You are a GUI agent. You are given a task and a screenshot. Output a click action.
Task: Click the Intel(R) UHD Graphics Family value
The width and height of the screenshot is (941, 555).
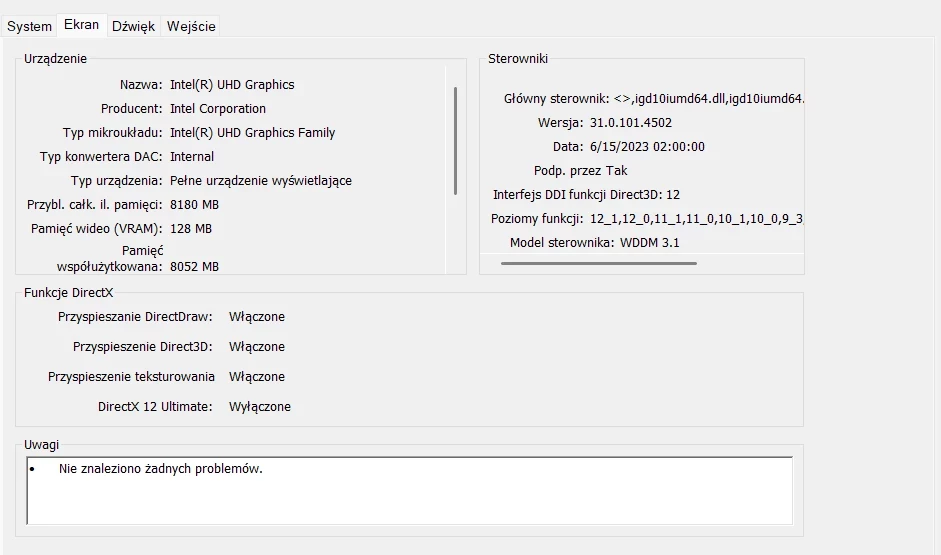(253, 133)
